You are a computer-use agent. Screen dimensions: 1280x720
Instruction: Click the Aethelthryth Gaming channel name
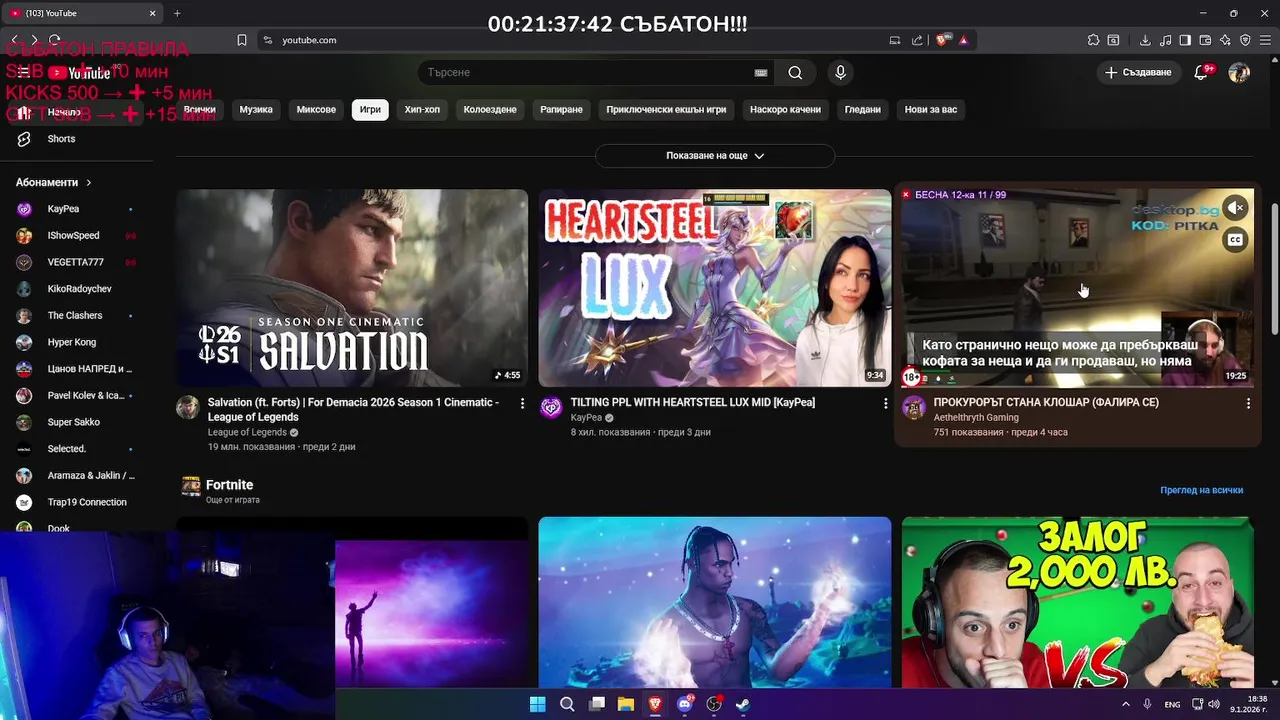pos(976,418)
